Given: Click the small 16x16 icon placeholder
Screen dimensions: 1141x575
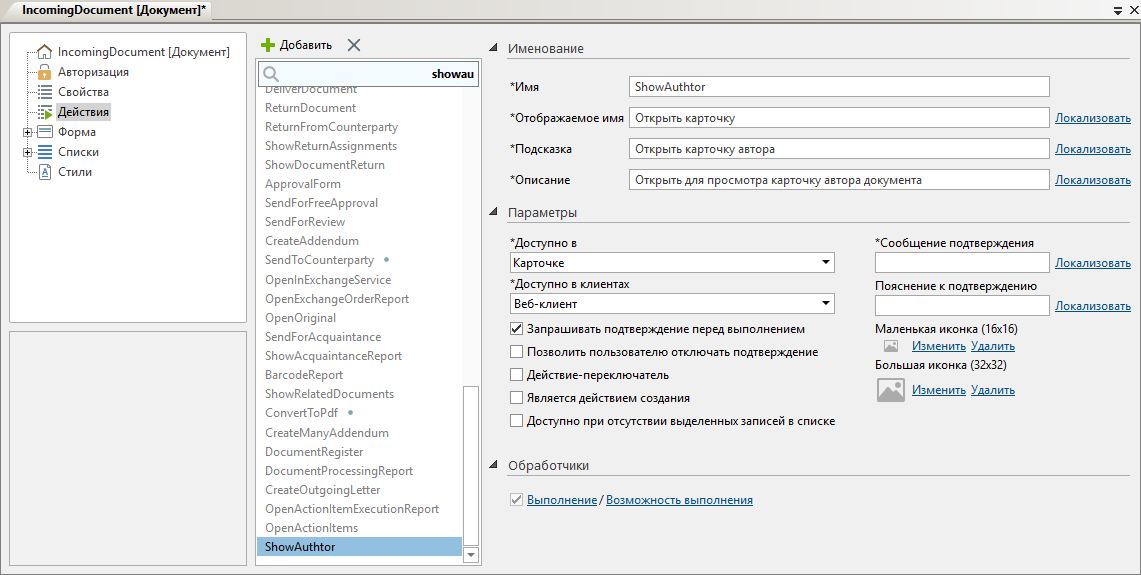Looking at the screenshot, I should (890, 346).
